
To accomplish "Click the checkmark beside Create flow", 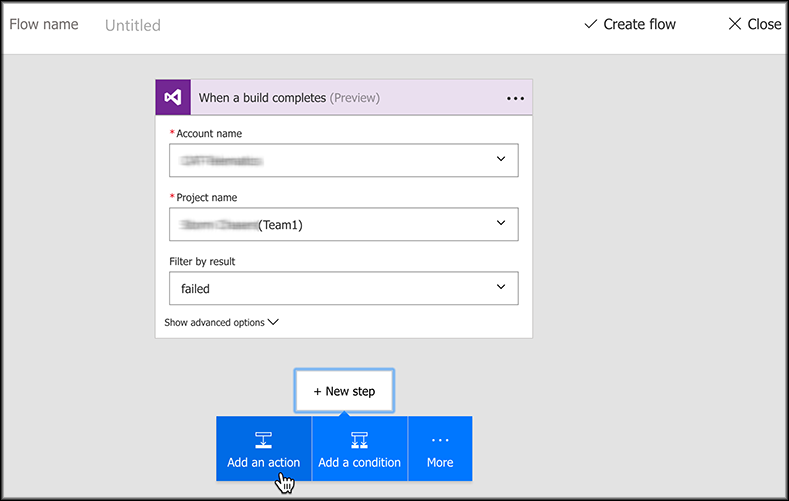I will coord(590,24).
